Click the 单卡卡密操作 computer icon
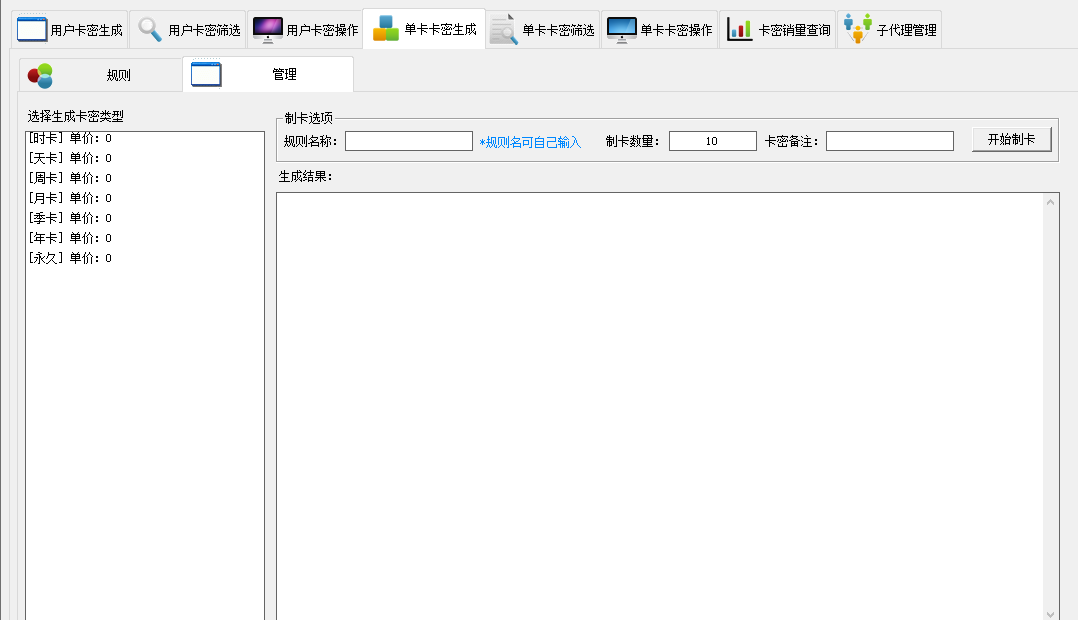The height and width of the screenshot is (620, 1078). pyautogui.click(x=621, y=29)
